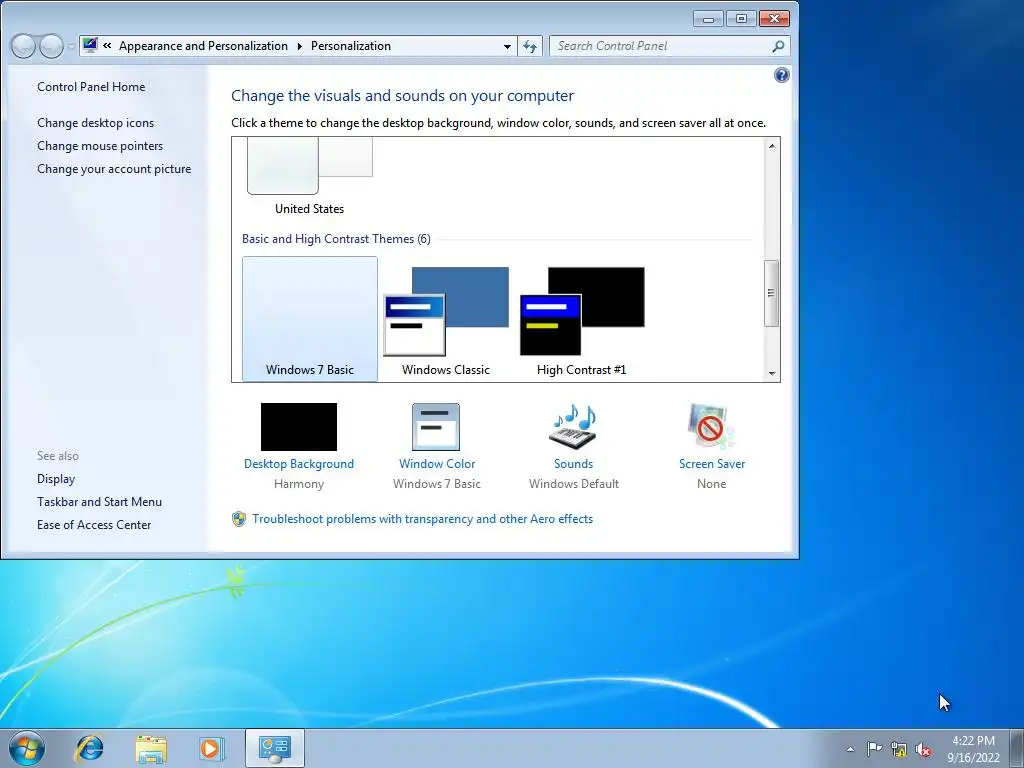Click the taskbar clock showing 4:22 PM

(x=973, y=749)
